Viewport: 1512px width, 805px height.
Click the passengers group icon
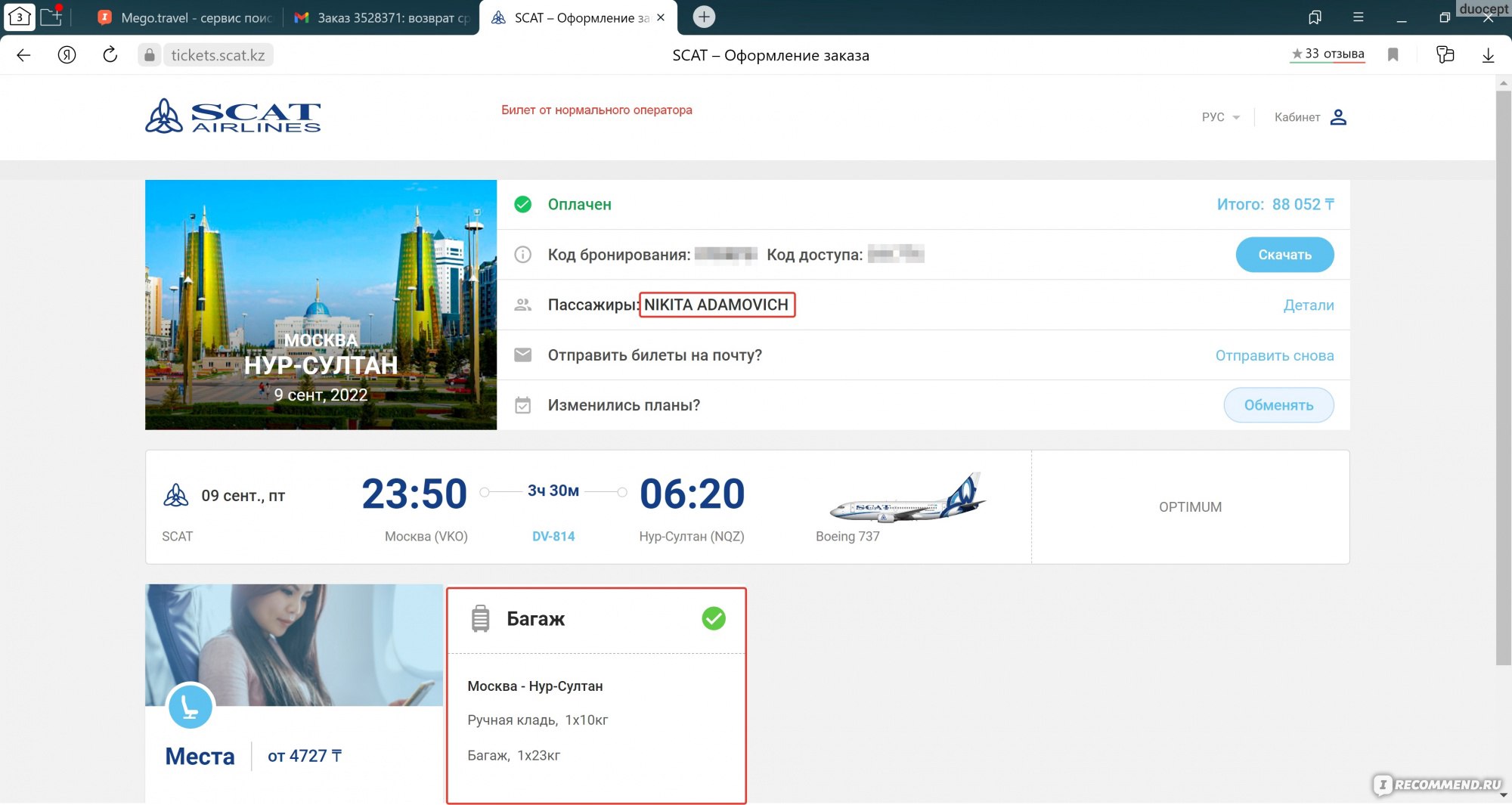click(522, 305)
